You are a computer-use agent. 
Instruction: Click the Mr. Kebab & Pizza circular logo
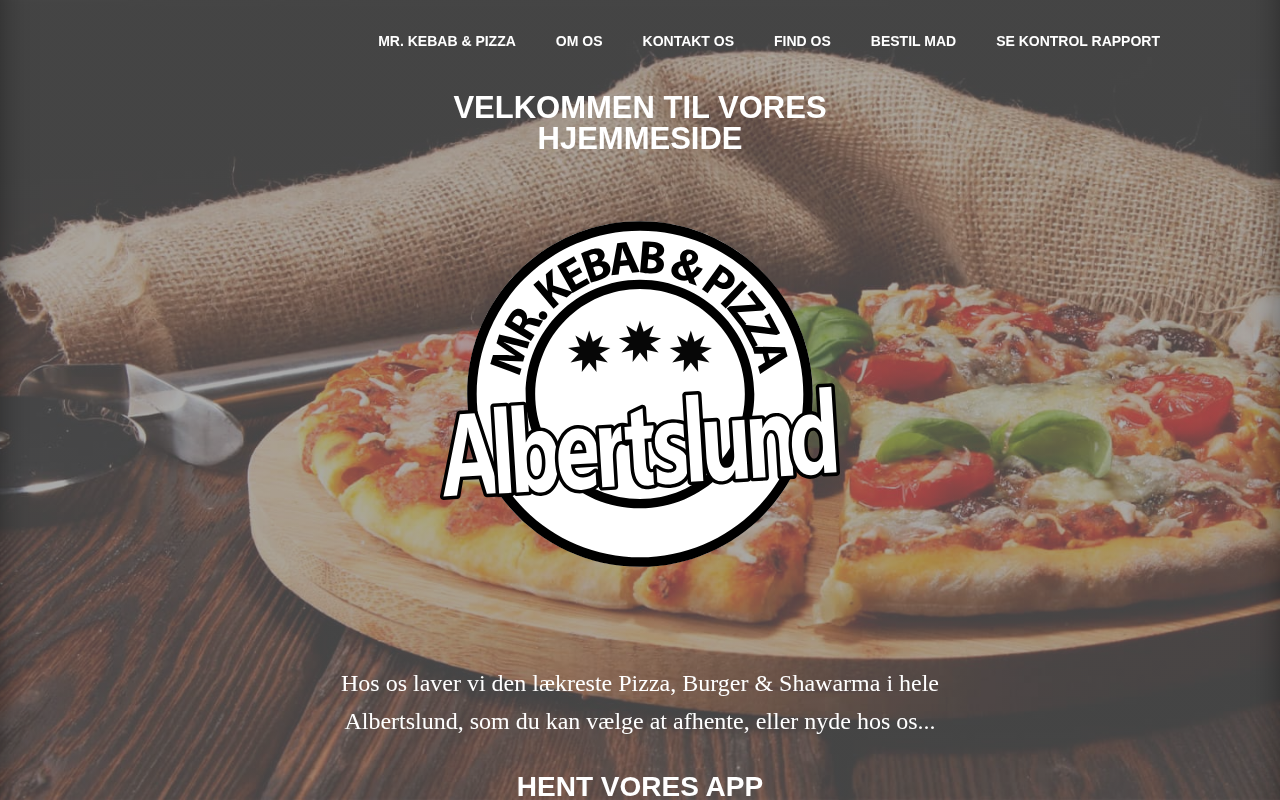tap(640, 394)
